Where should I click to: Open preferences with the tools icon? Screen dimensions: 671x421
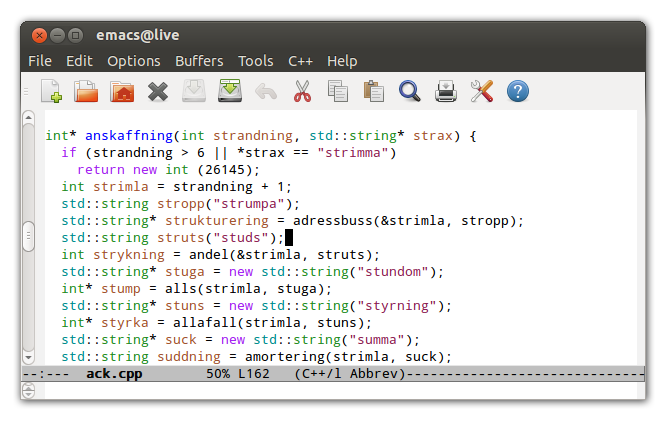(481, 92)
